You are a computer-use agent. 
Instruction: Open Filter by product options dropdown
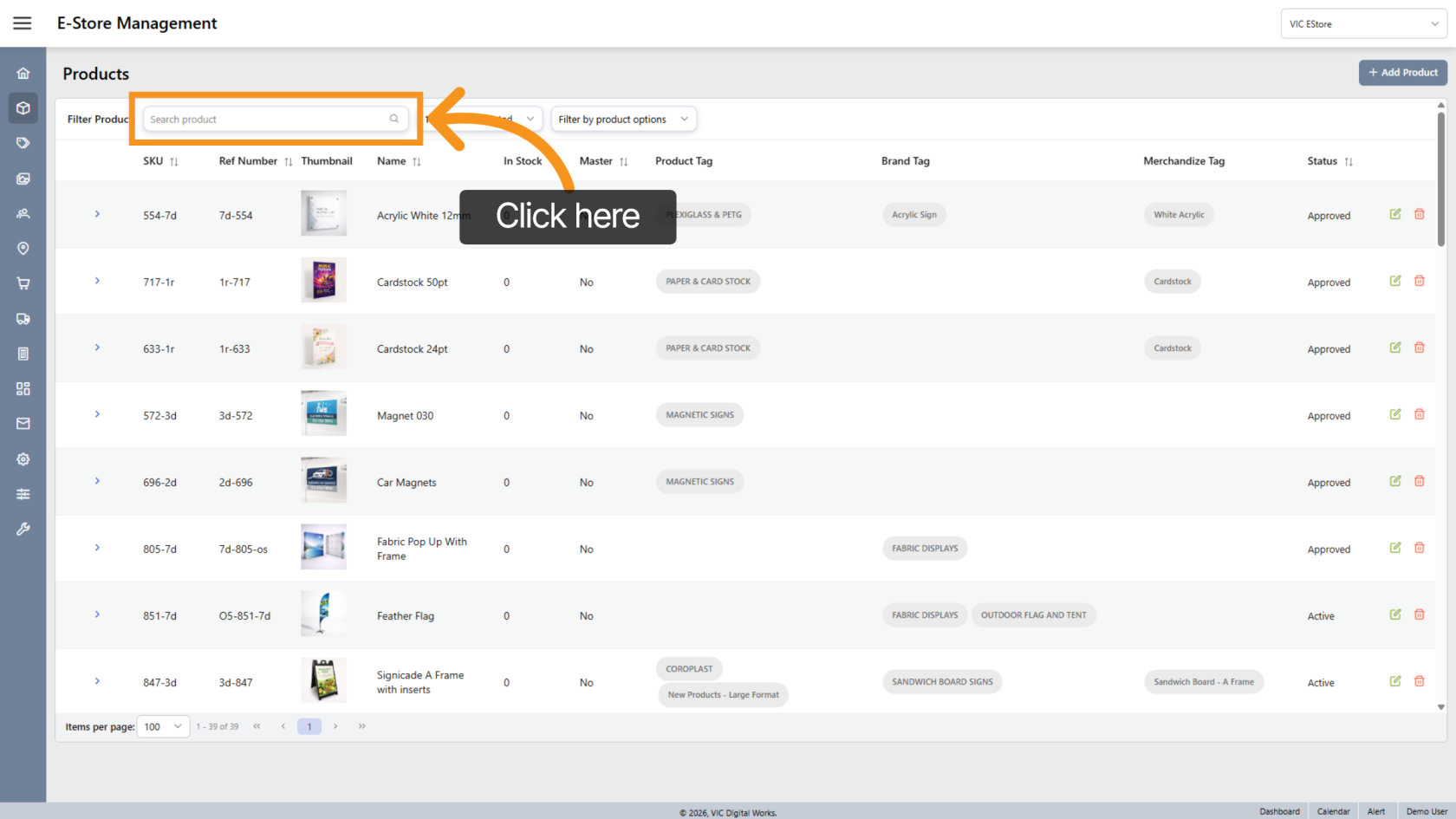(623, 120)
